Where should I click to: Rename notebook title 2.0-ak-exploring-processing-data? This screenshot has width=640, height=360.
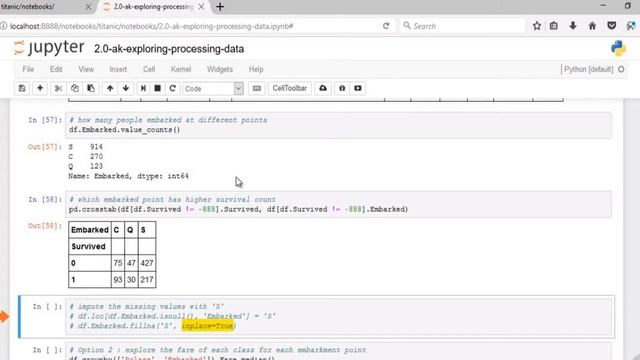point(169,49)
